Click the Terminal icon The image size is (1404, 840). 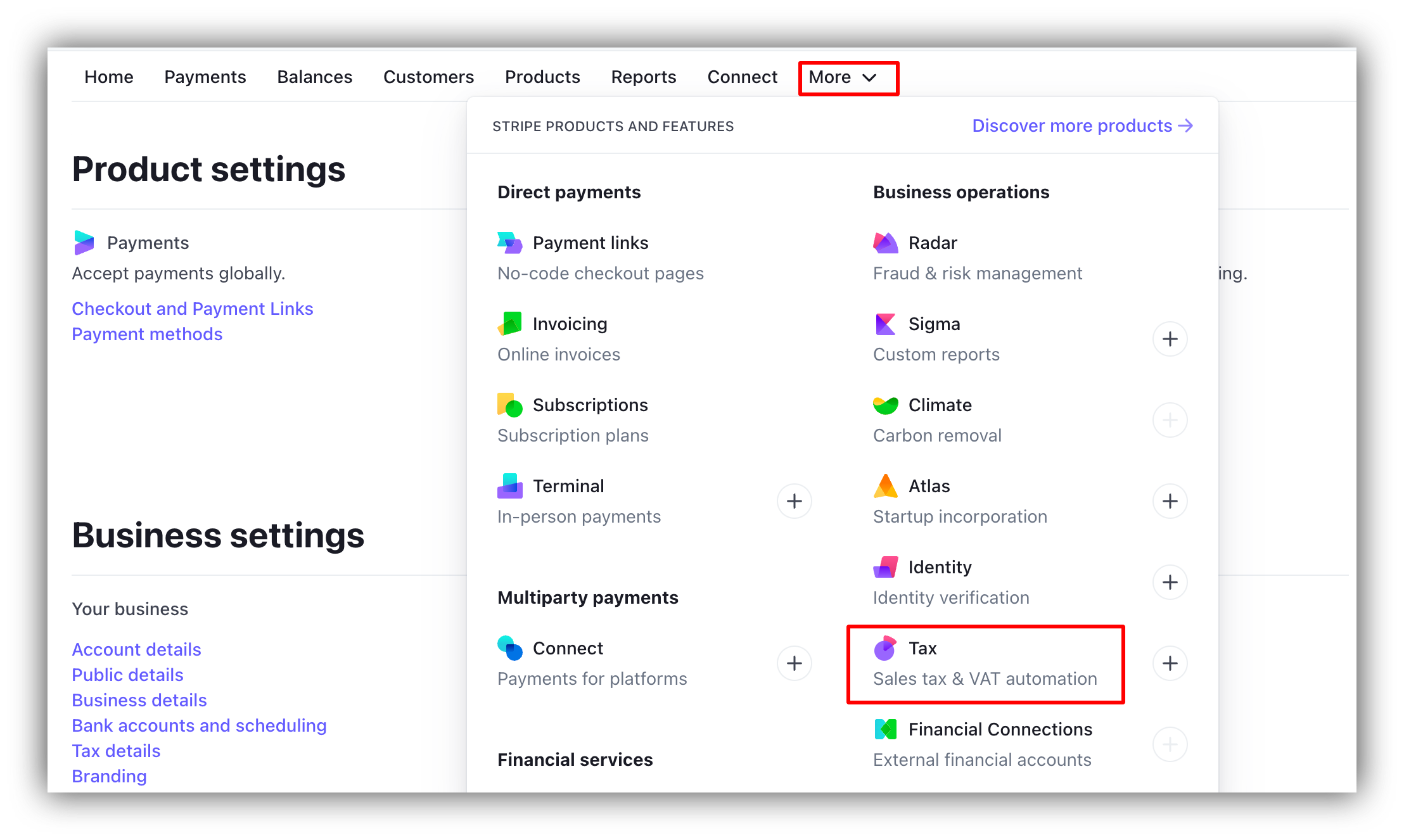(509, 486)
